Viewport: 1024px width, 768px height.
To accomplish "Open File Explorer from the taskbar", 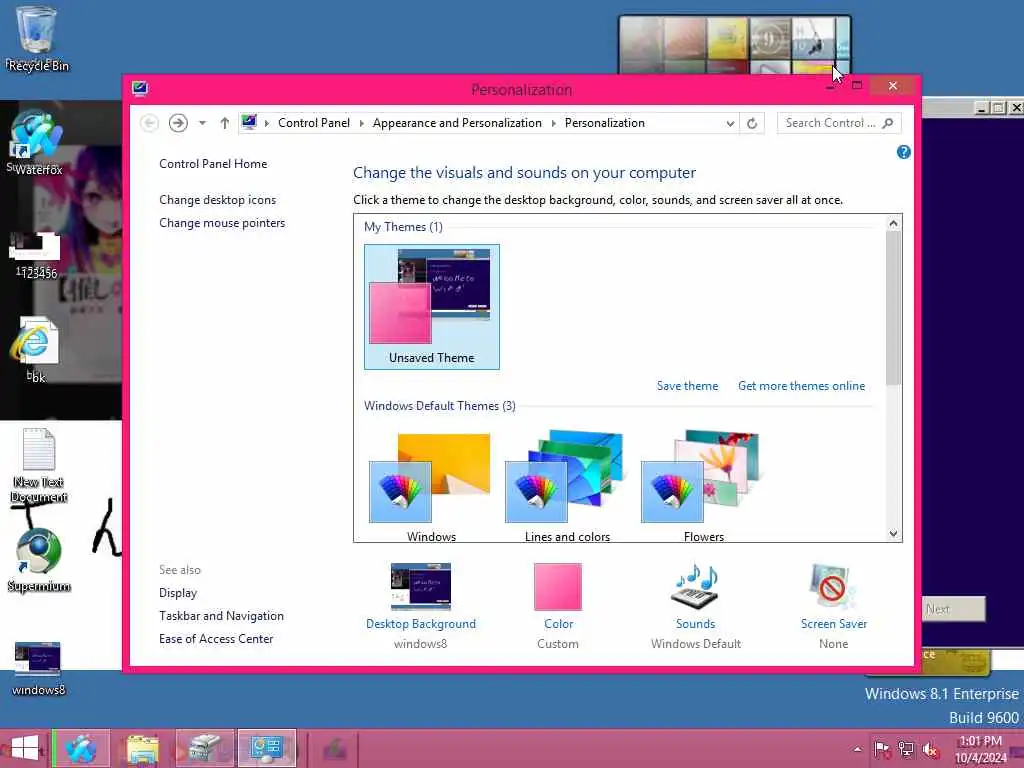I will pyautogui.click(x=142, y=748).
